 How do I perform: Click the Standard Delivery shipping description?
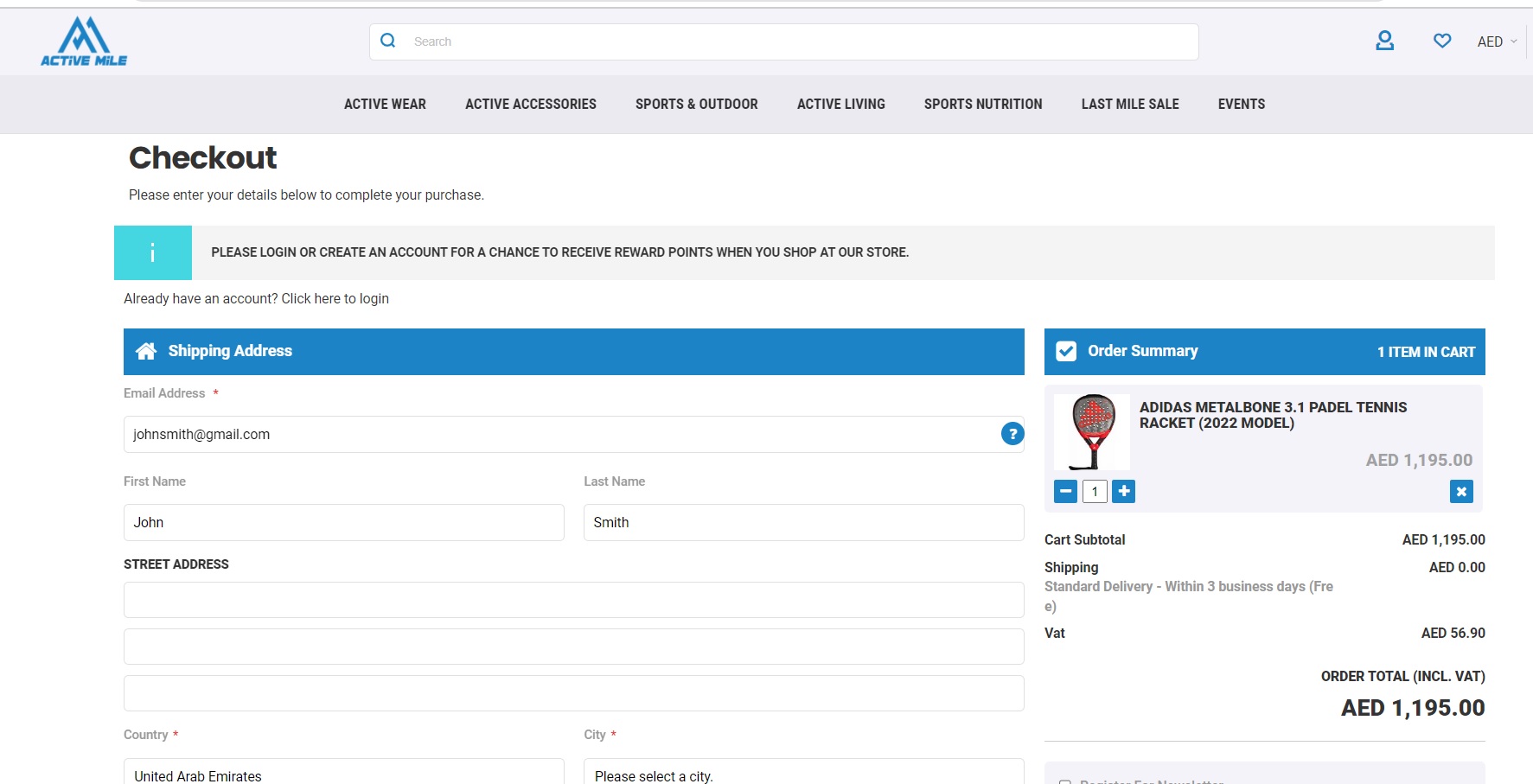1189,596
